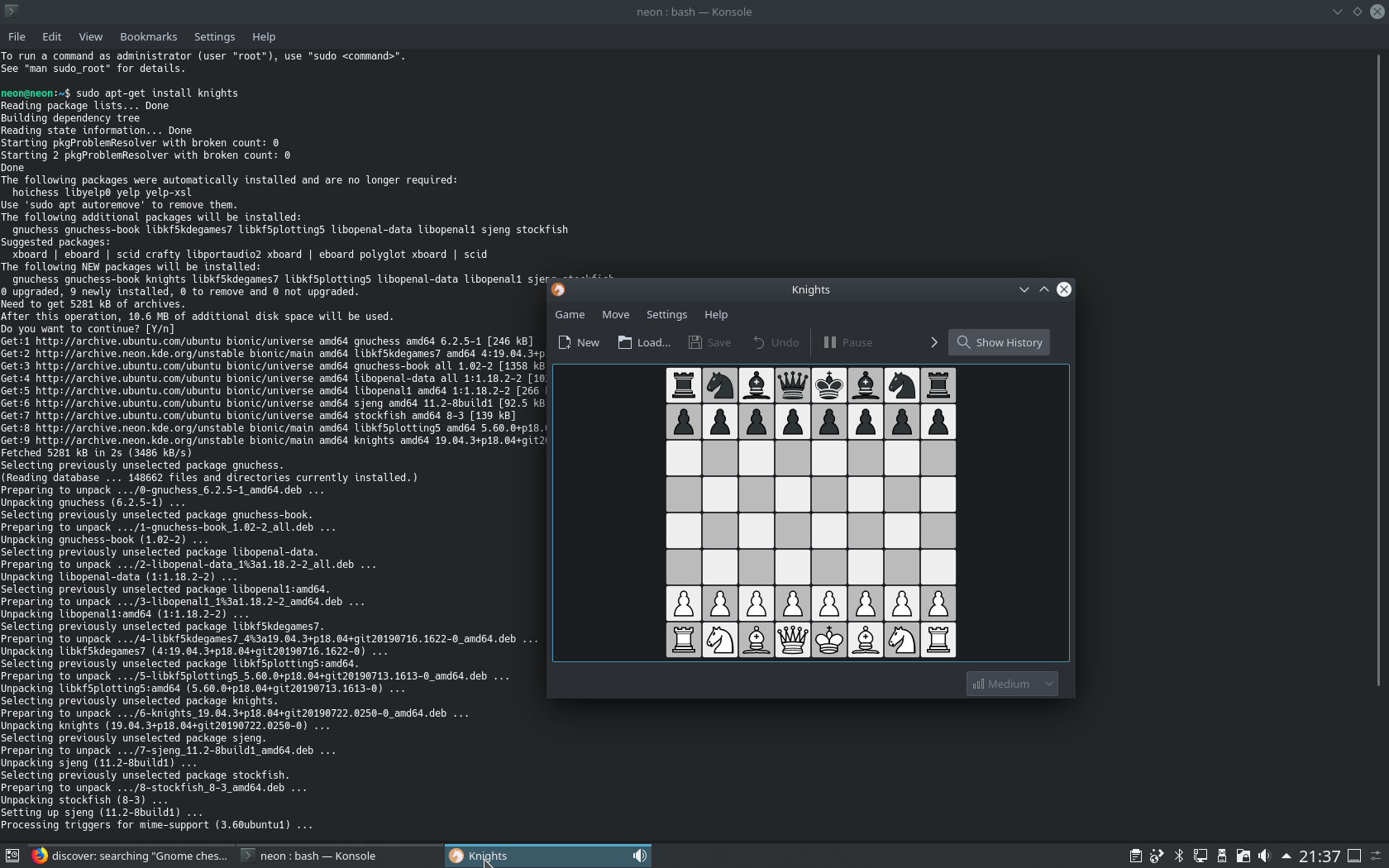Open the Move menu in Knights
The width and height of the screenshot is (1389, 868).
pyautogui.click(x=615, y=315)
